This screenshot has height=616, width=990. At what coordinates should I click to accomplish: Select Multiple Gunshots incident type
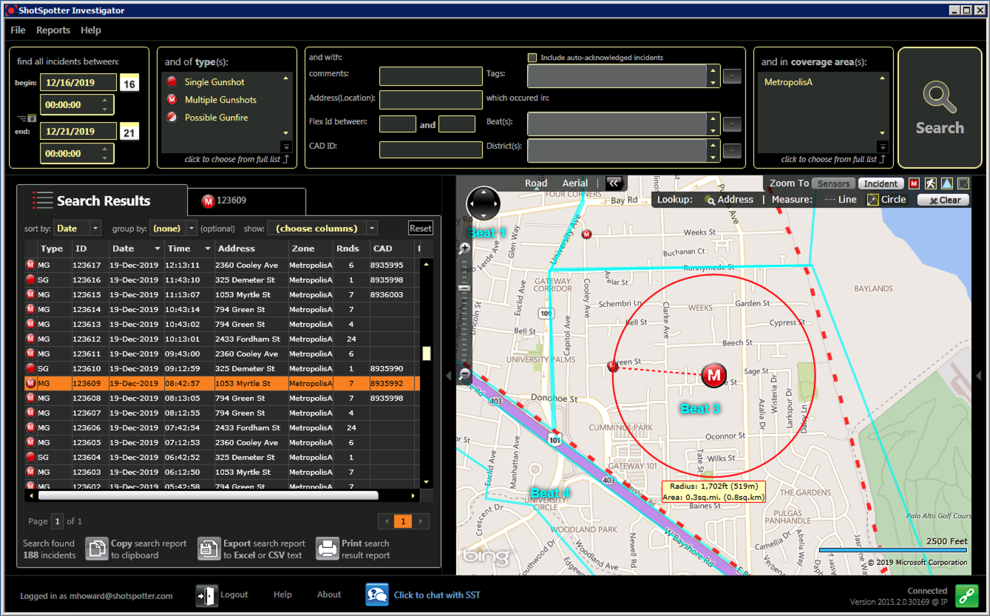tap(220, 100)
